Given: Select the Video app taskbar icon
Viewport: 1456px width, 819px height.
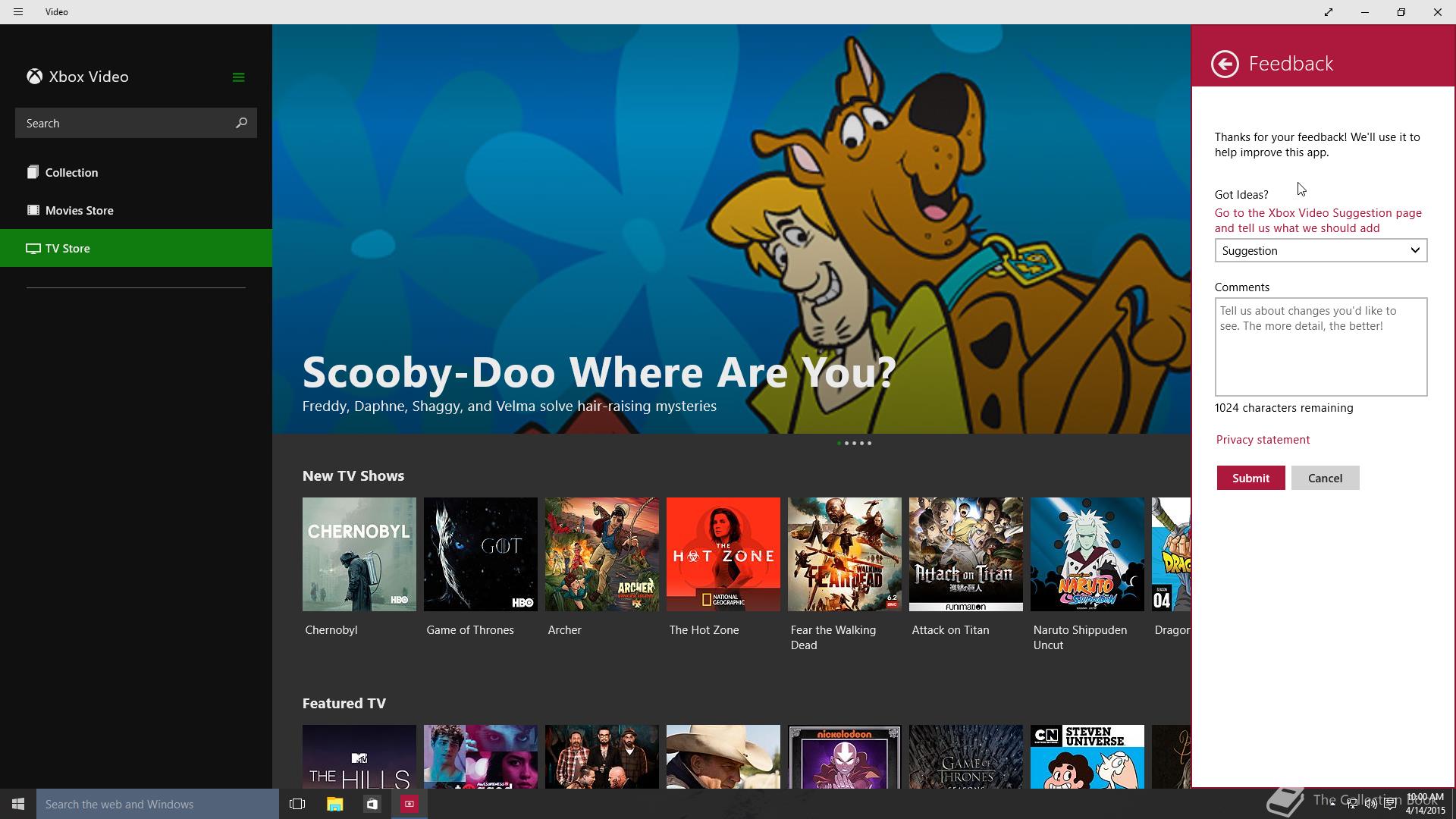Looking at the screenshot, I should pos(409,804).
